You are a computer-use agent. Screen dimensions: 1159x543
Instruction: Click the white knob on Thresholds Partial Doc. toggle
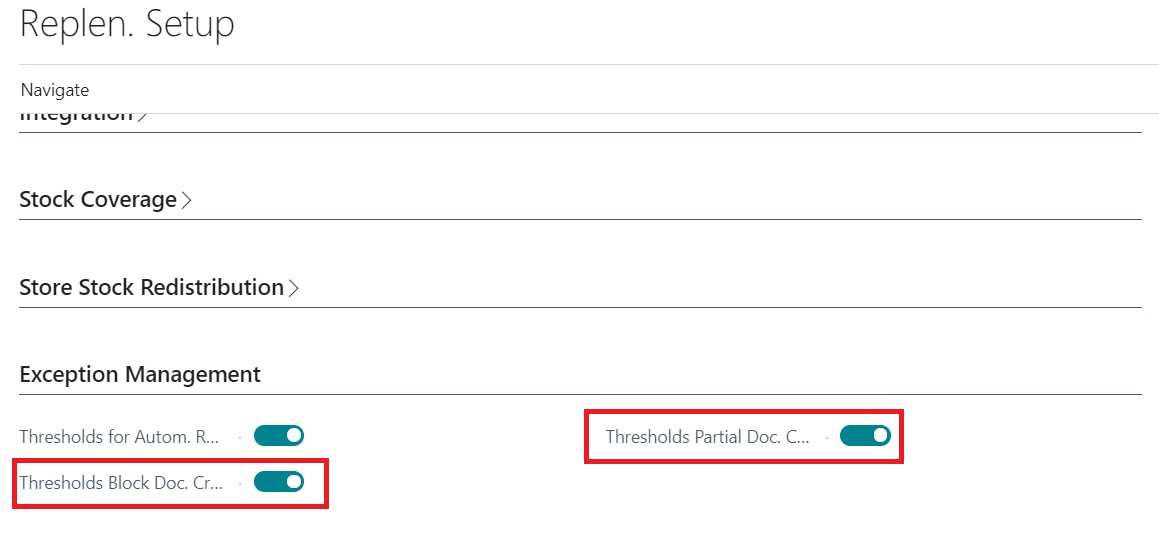[x=880, y=435]
